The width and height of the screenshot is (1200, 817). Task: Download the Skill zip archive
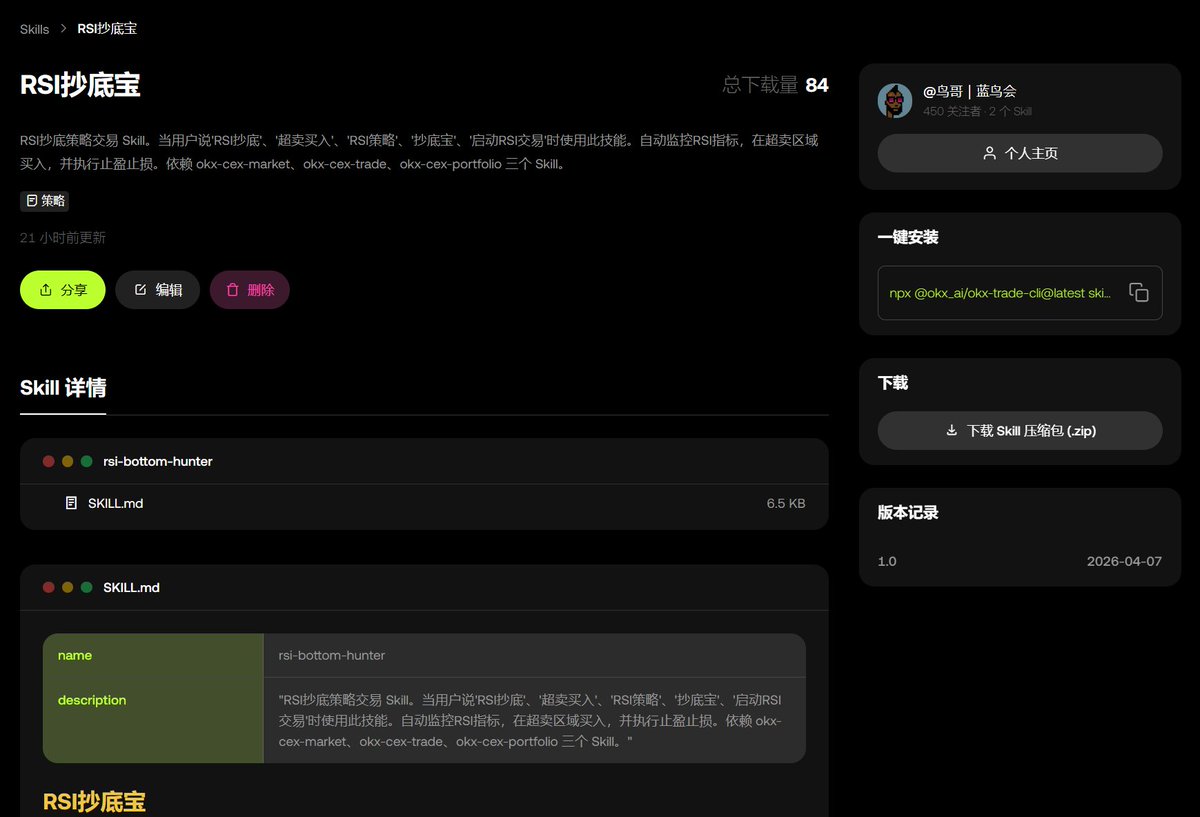pyautogui.click(x=1019, y=430)
